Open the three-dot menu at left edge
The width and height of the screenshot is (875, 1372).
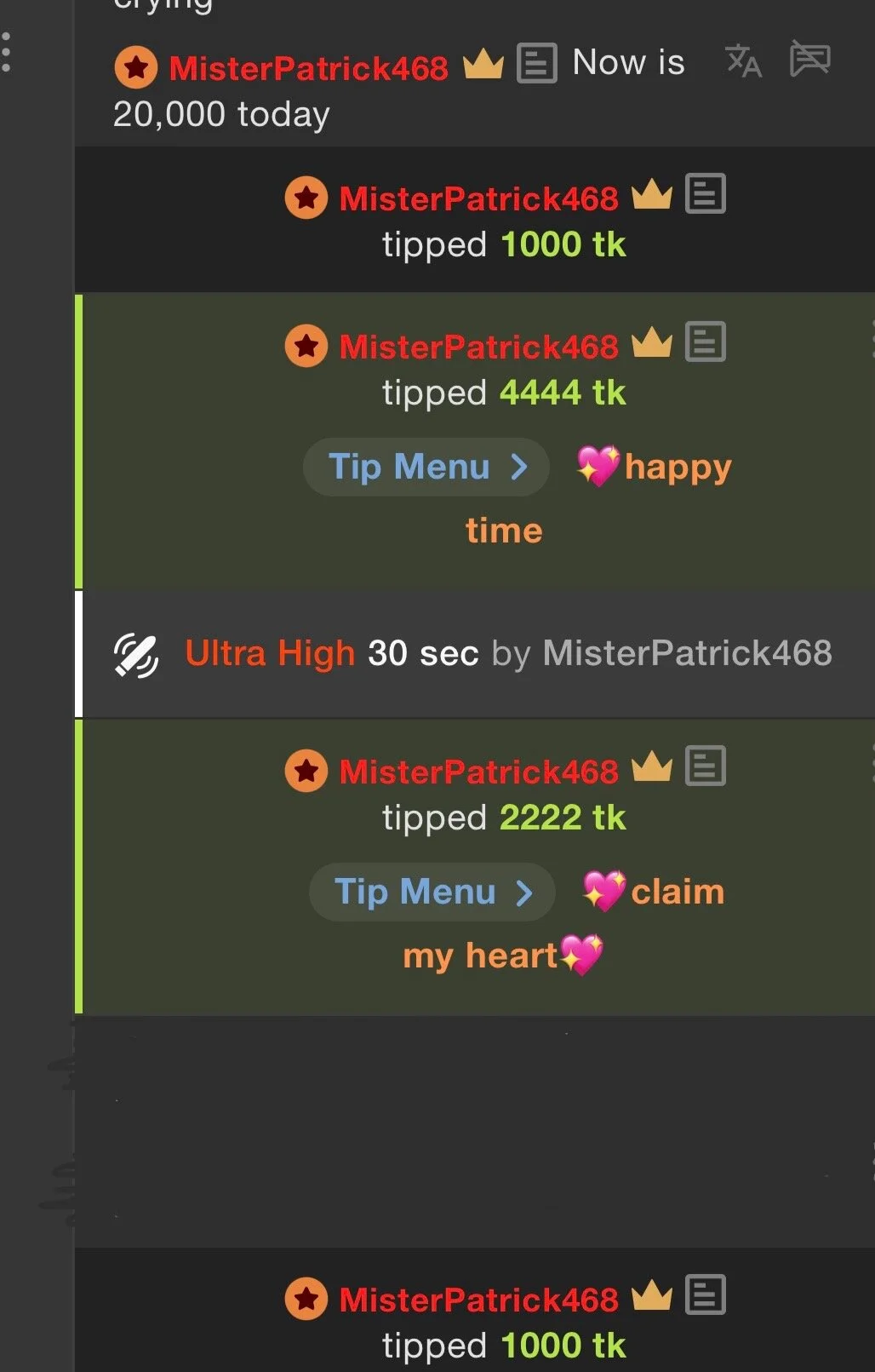7,53
